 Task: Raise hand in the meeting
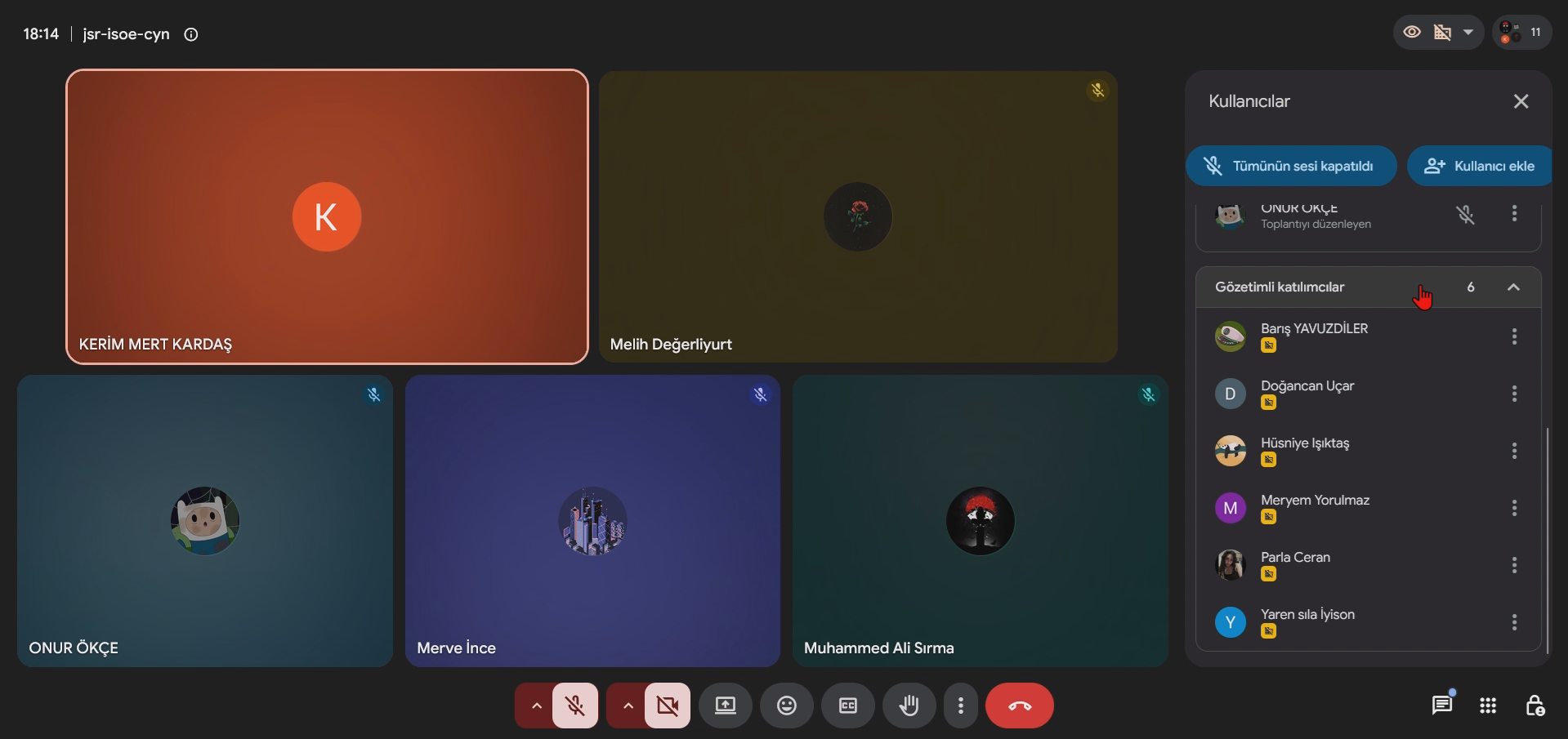point(909,706)
